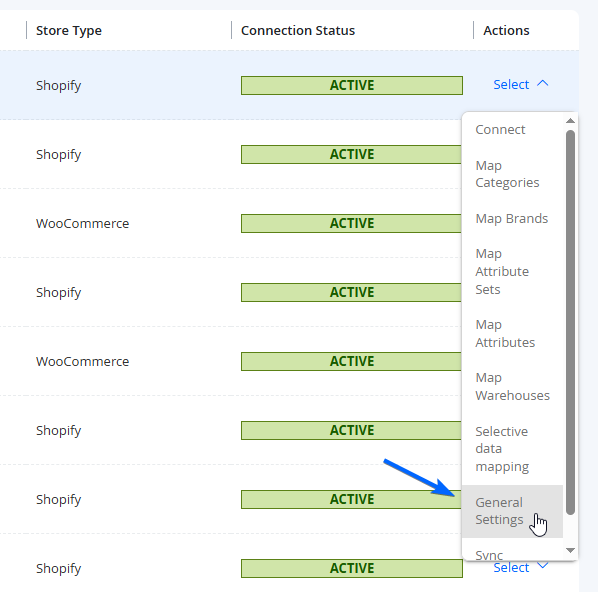Click the ACTIVE badge in last row

pos(352,568)
